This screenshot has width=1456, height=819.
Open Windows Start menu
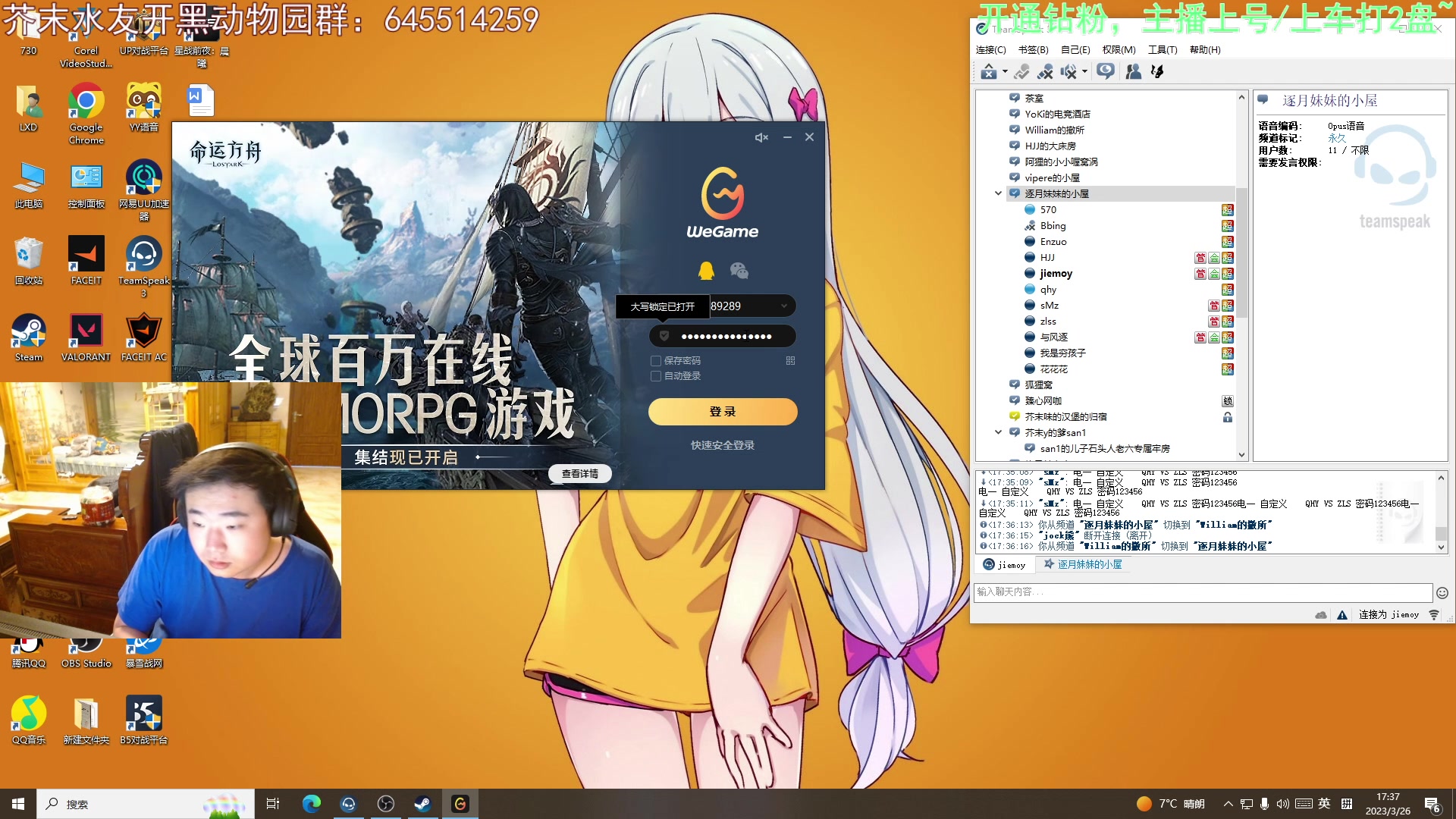pos(18,804)
